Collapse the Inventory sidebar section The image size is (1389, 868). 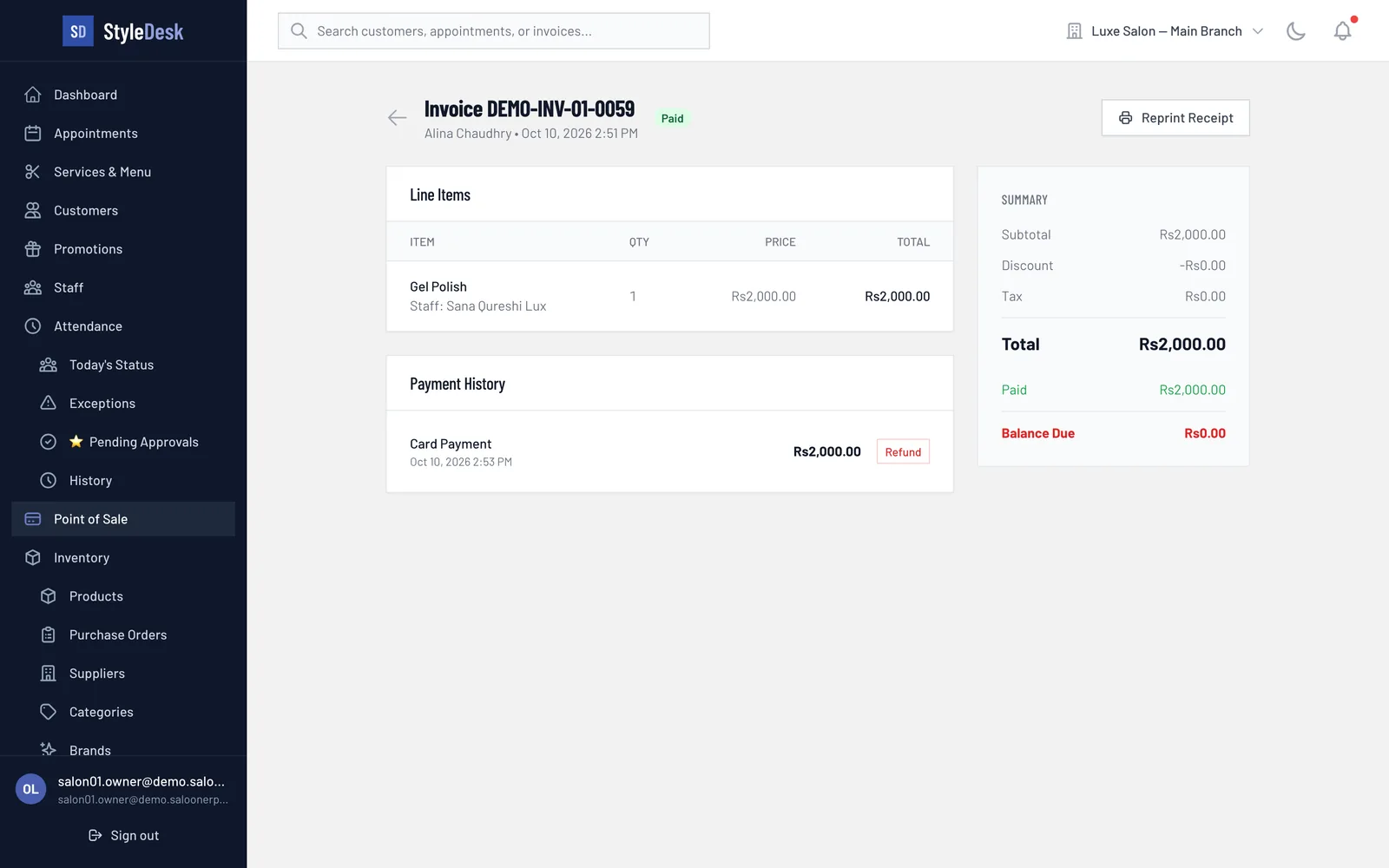(123, 557)
